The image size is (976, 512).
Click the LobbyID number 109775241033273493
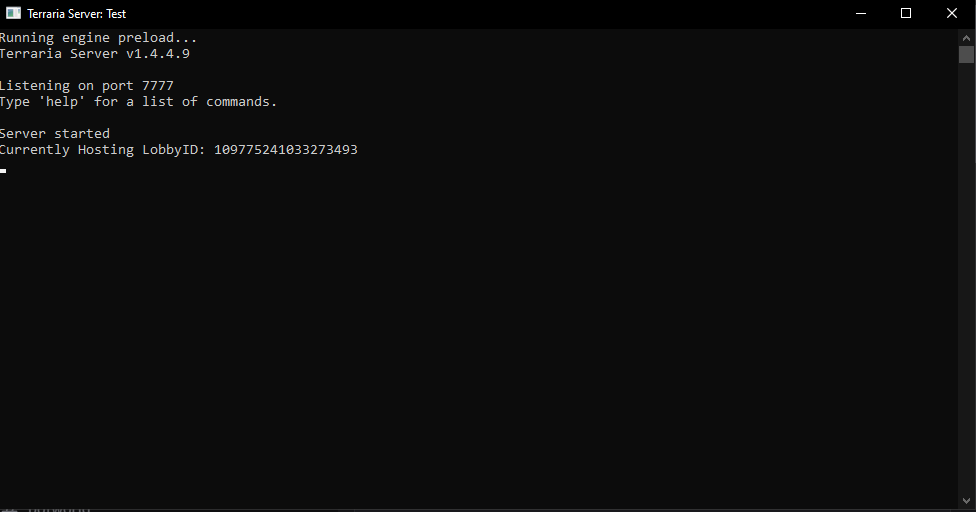tap(286, 150)
